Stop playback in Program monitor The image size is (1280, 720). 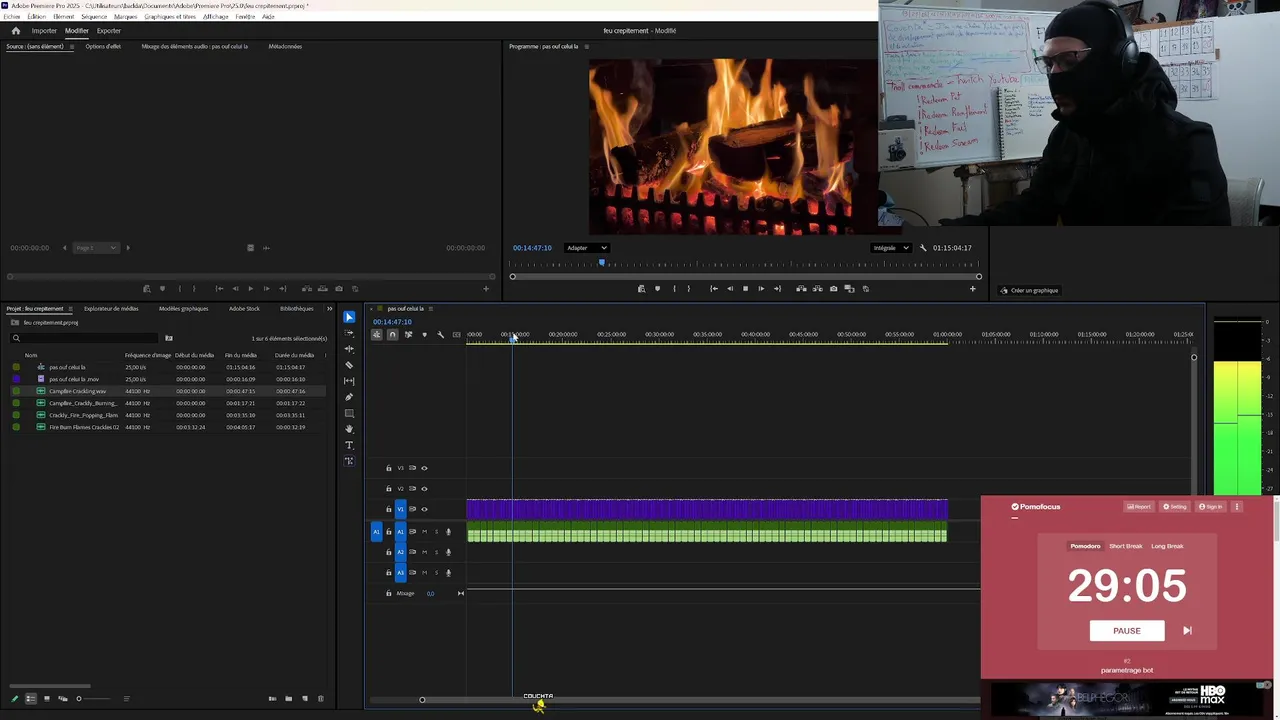(745, 289)
